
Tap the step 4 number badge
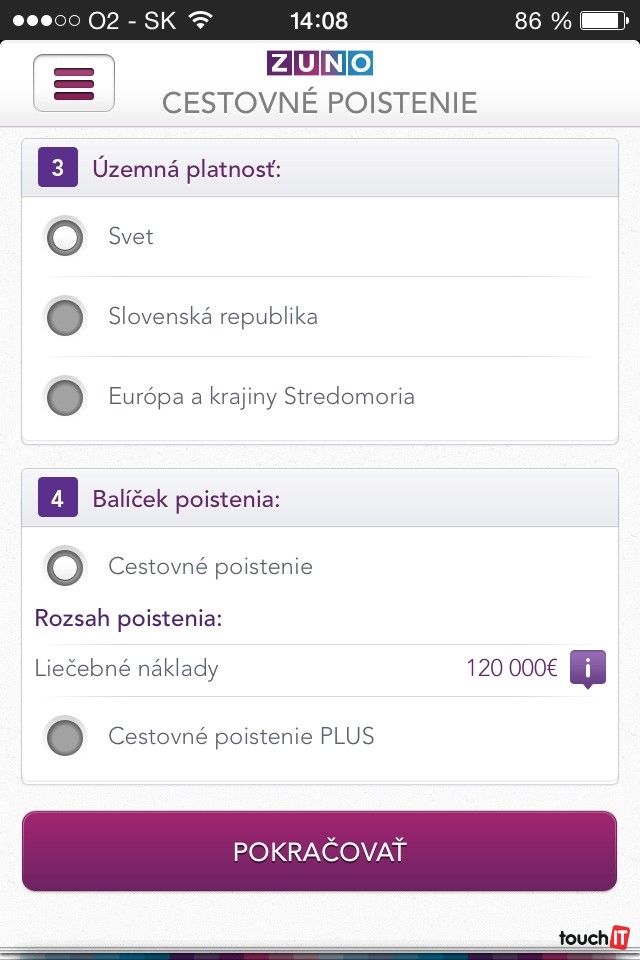coord(57,498)
